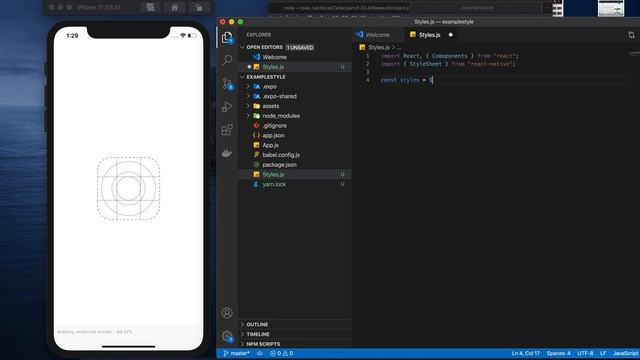The width and height of the screenshot is (640, 360).
Task: Click the split editor icon in VS Code
Action: pyautogui.click(x=631, y=35)
